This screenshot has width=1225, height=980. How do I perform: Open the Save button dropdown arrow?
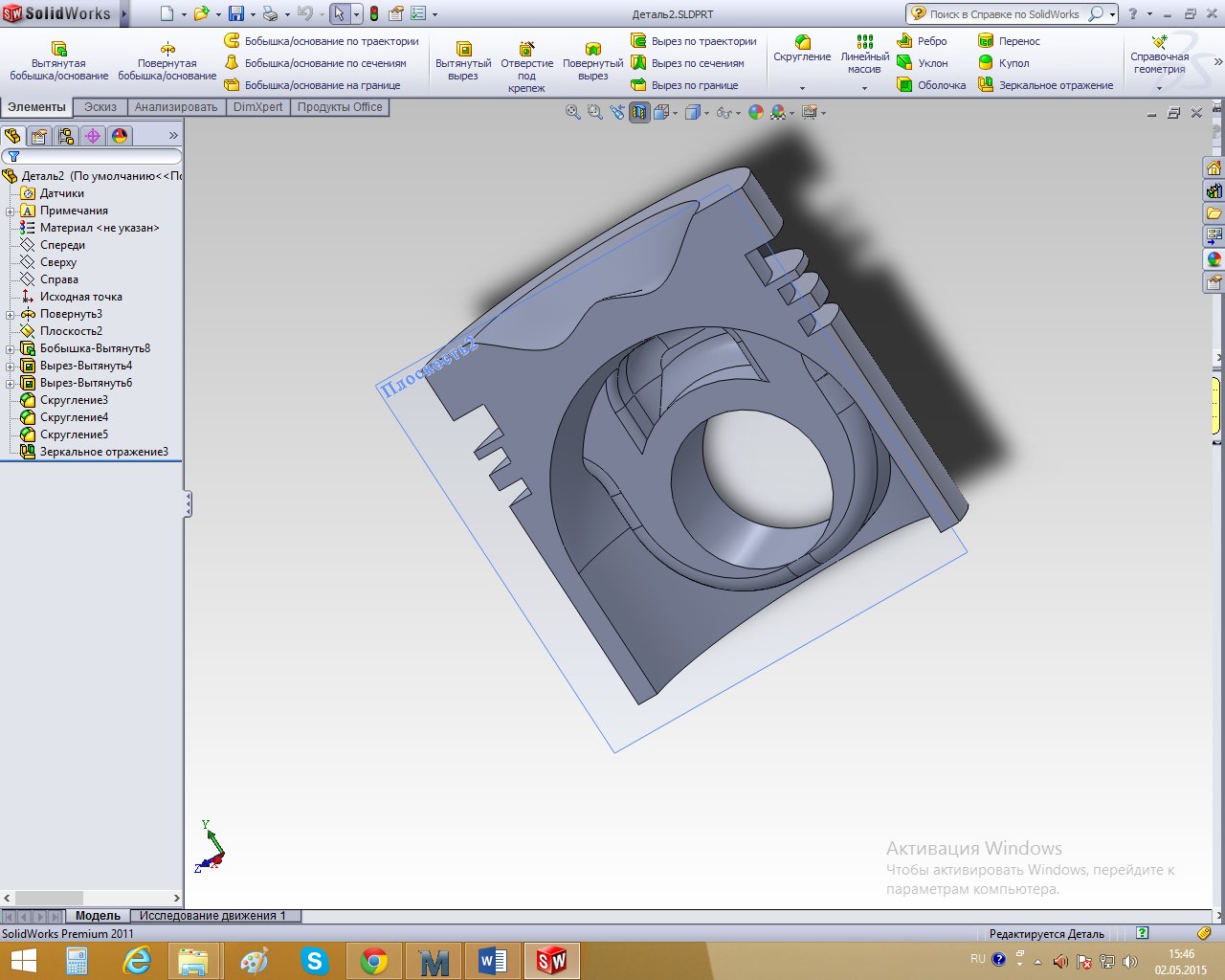point(253,14)
